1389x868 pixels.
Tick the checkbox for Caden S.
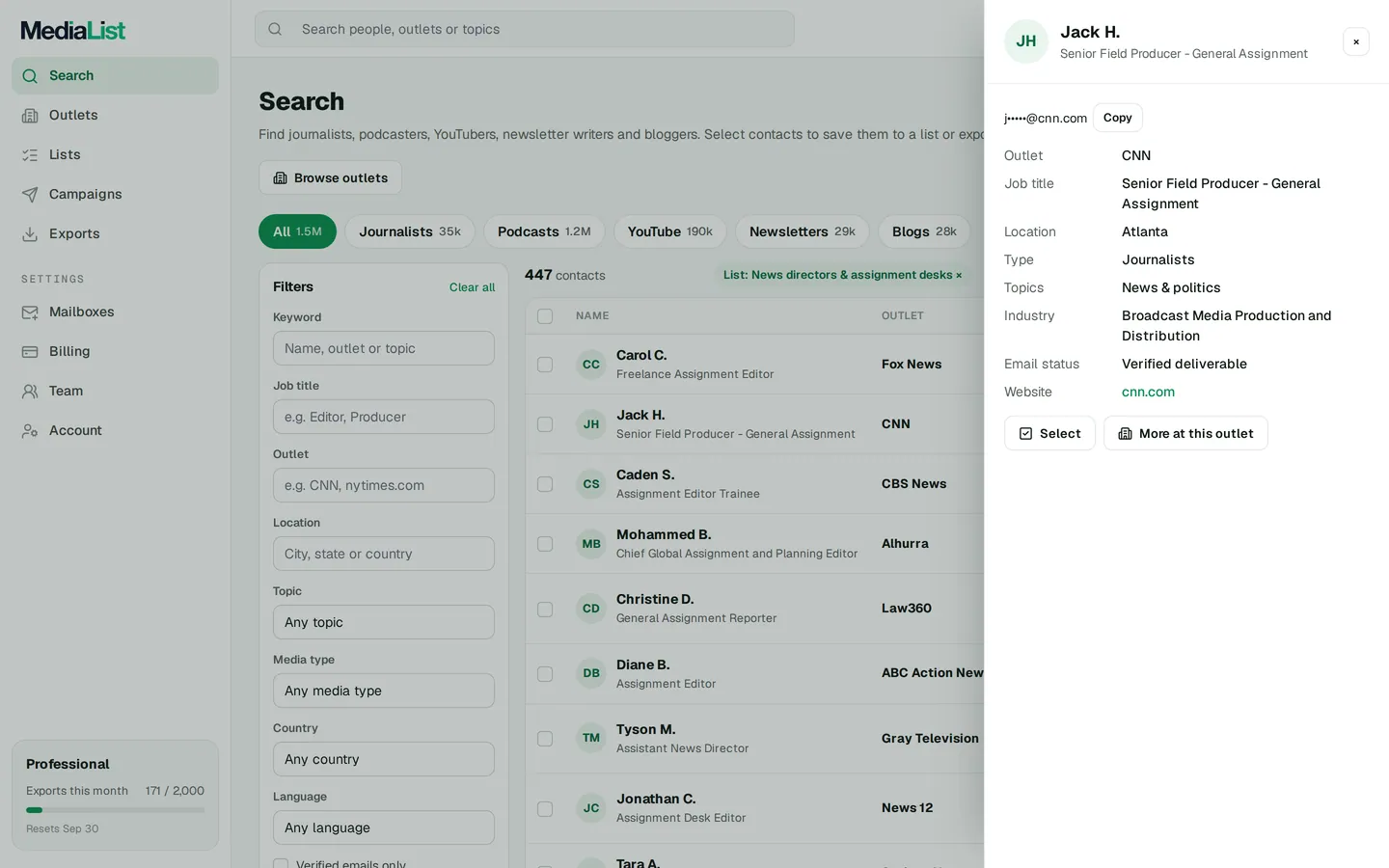tap(545, 484)
